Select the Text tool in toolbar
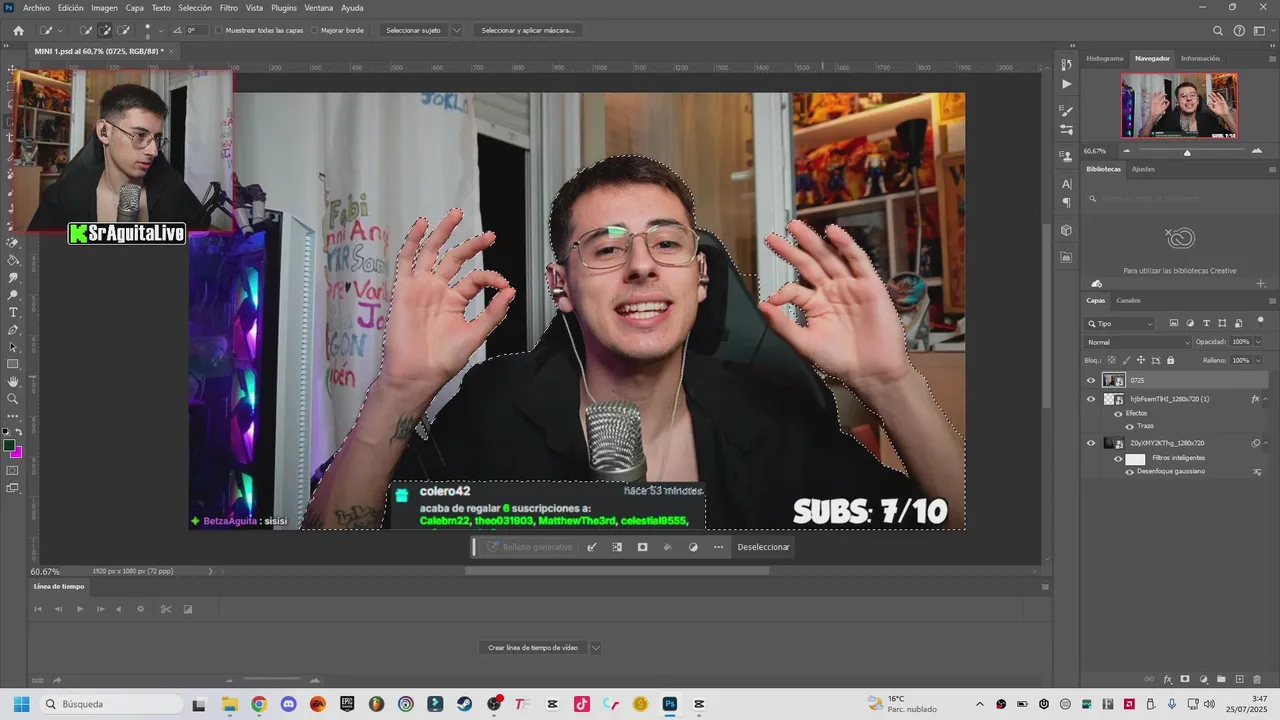The image size is (1280, 720). (x=13, y=313)
